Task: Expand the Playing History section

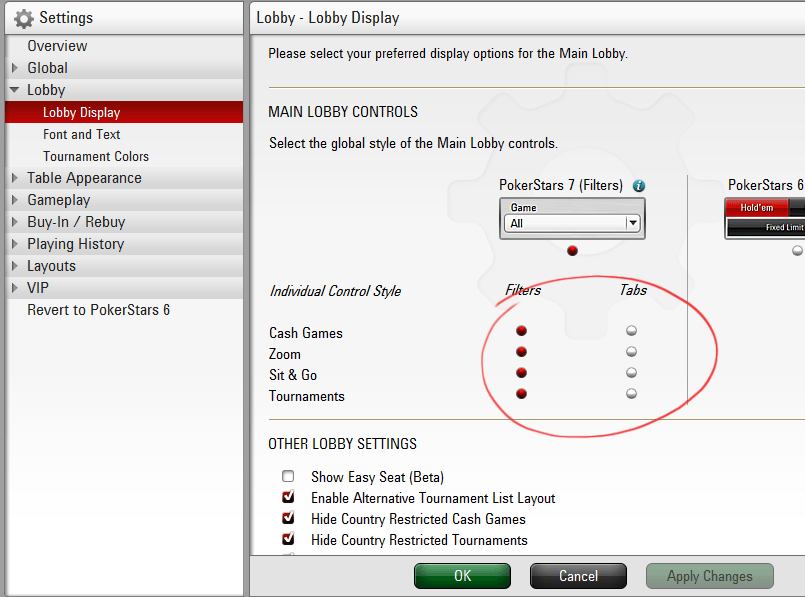Action: [15, 244]
